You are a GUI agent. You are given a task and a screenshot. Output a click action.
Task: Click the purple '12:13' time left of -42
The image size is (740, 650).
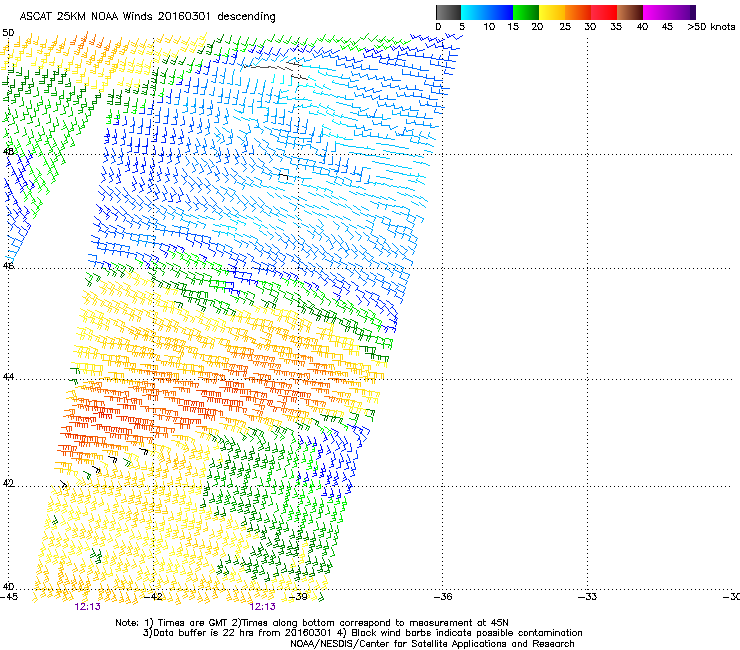87,607
